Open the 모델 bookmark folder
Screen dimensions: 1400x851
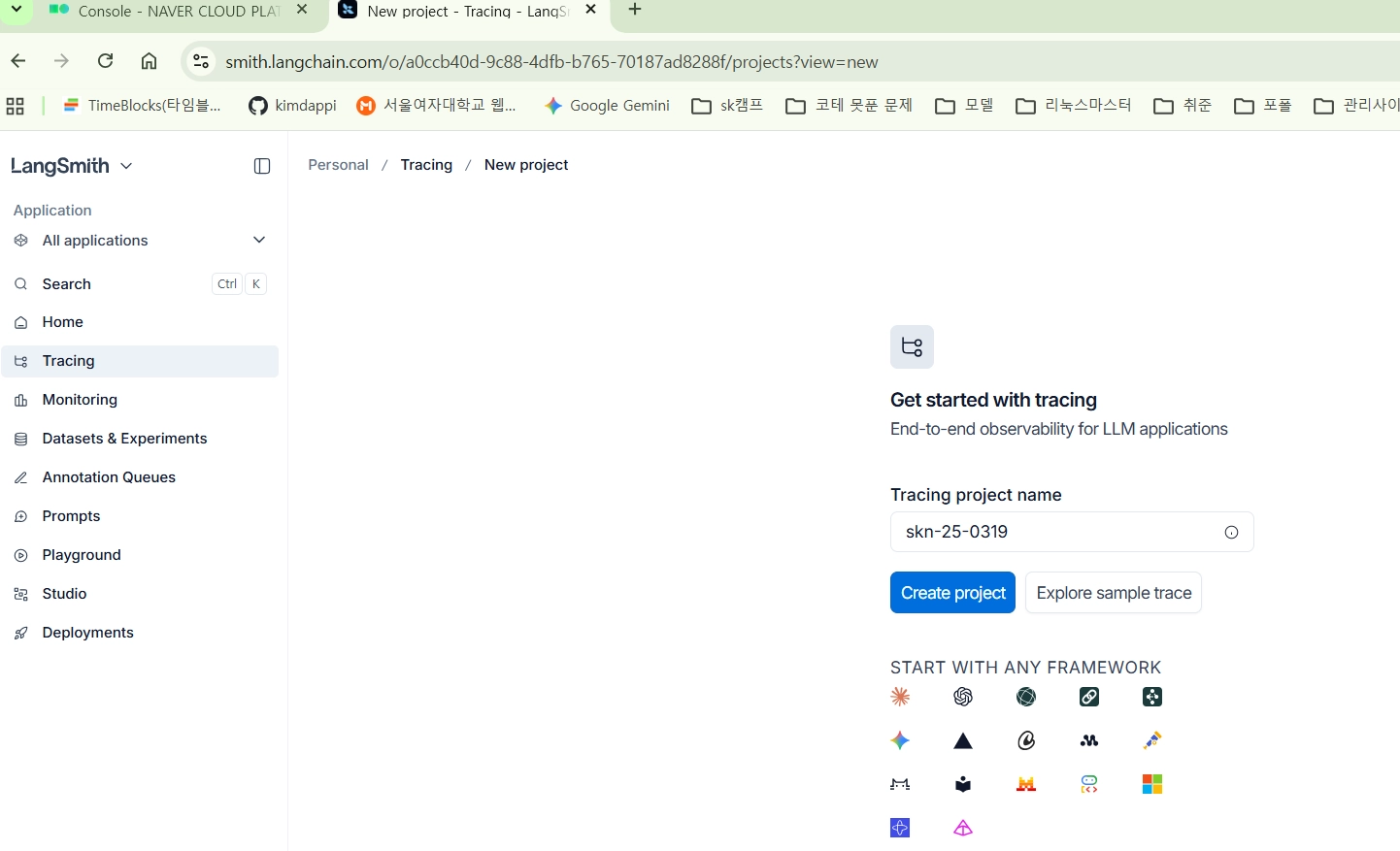pos(964,106)
